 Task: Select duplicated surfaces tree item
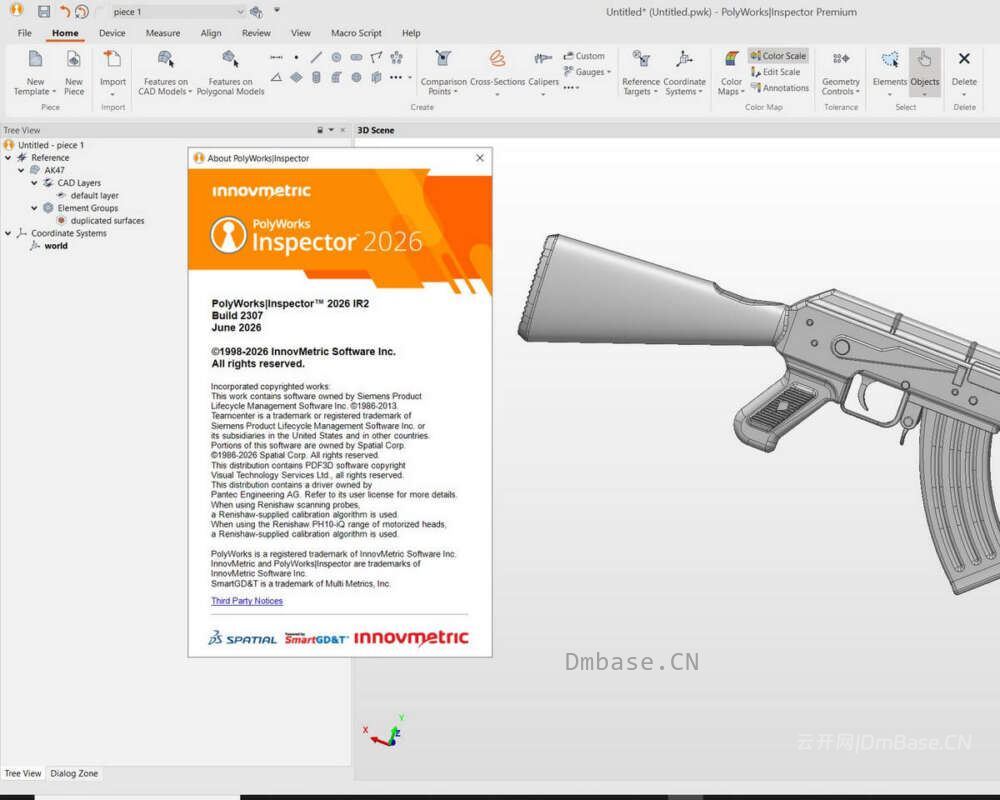107,221
